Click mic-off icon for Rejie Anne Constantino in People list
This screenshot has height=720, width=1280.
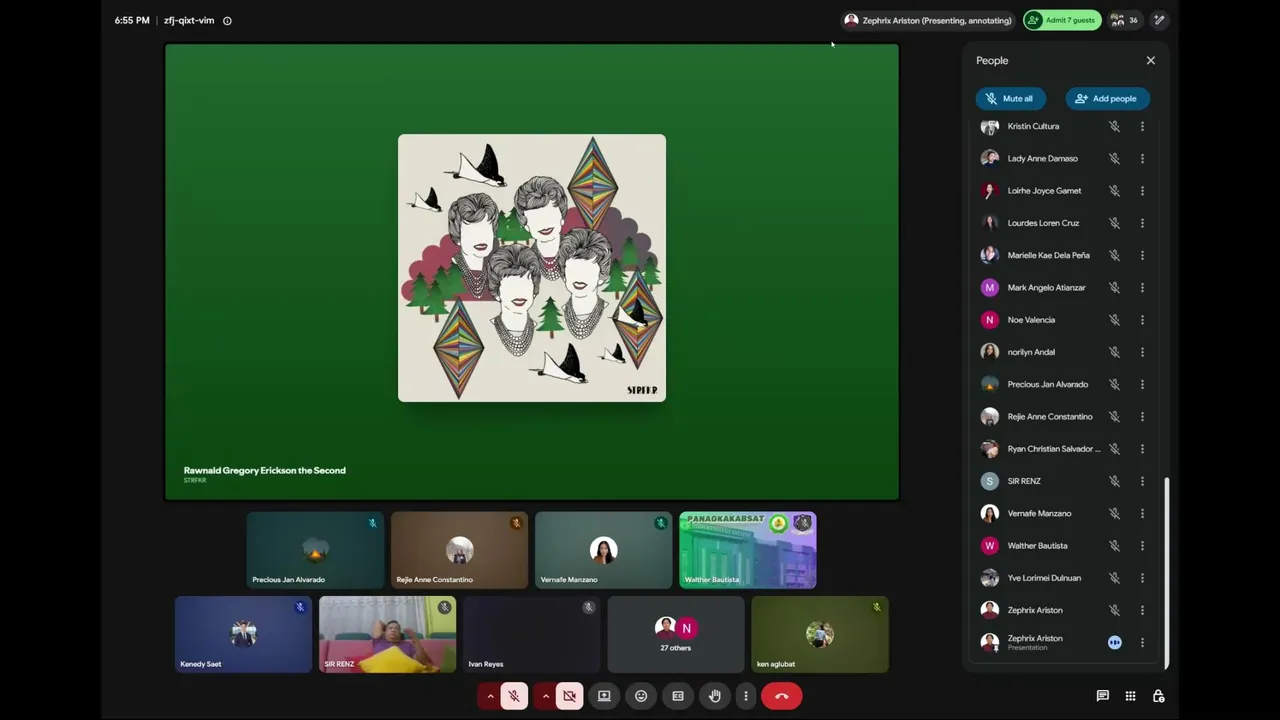coord(1114,417)
